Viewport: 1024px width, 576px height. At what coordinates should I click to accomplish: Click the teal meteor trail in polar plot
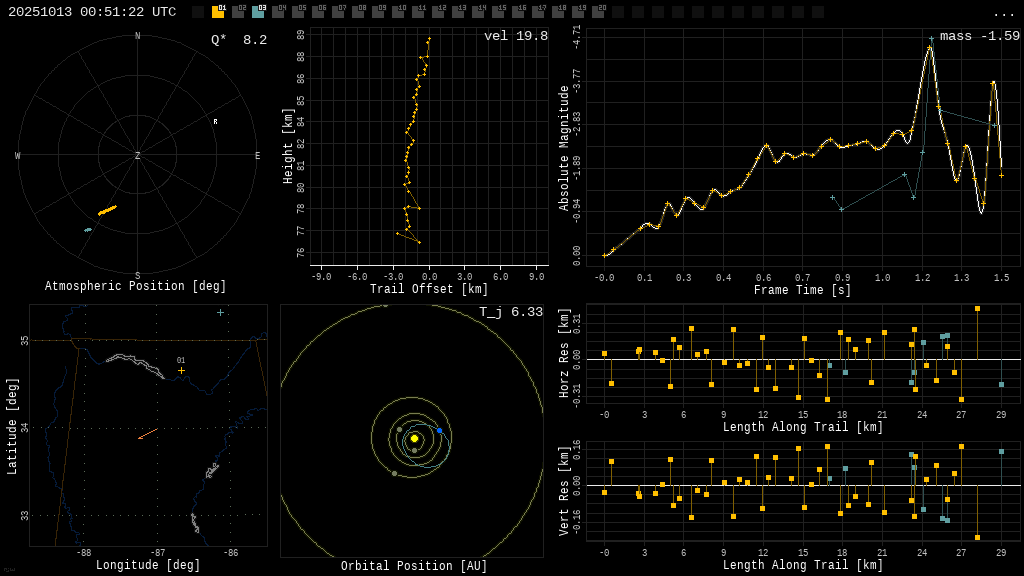pyautogui.click(x=88, y=230)
